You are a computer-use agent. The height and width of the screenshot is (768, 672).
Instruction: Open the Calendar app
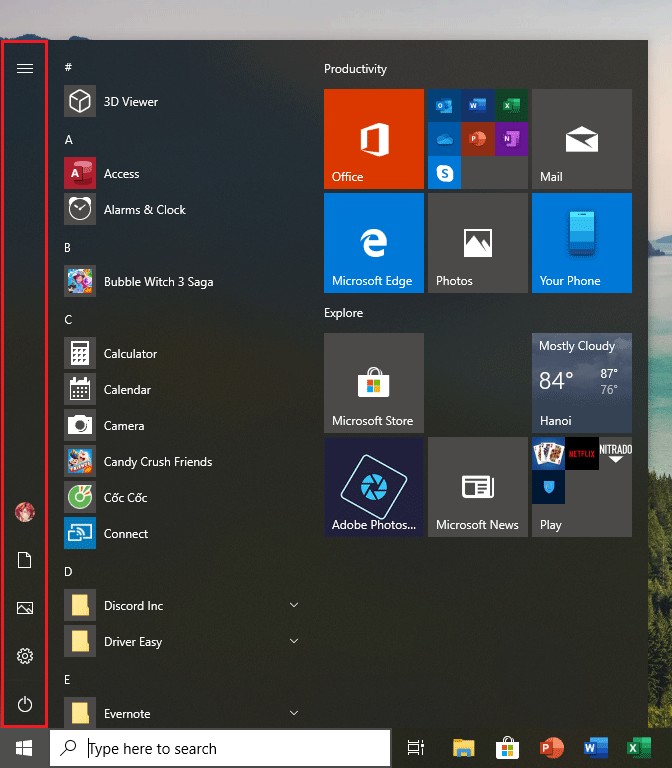click(181, 389)
